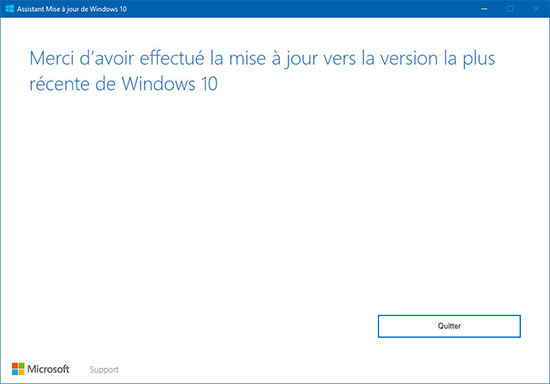The height and width of the screenshot is (384, 550).
Task: Click the word 'Merci' in the heading
Action: (52, 58)
